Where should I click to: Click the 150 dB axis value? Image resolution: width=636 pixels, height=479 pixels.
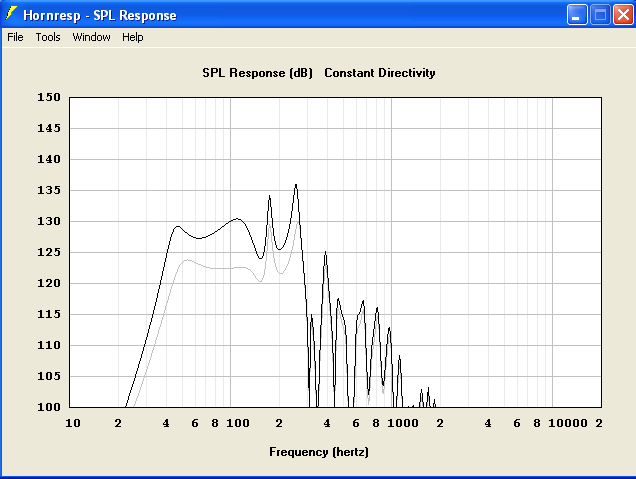(49, 97)
